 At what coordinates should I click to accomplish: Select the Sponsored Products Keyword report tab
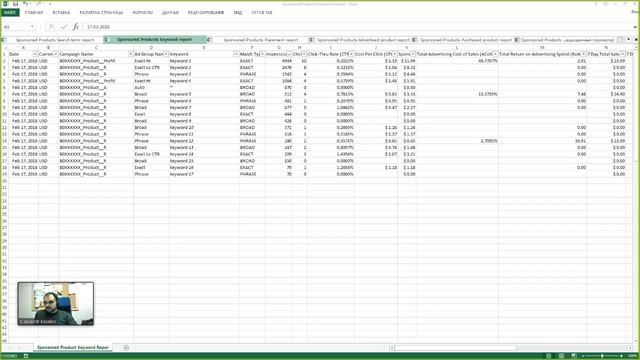pos(155,40)
